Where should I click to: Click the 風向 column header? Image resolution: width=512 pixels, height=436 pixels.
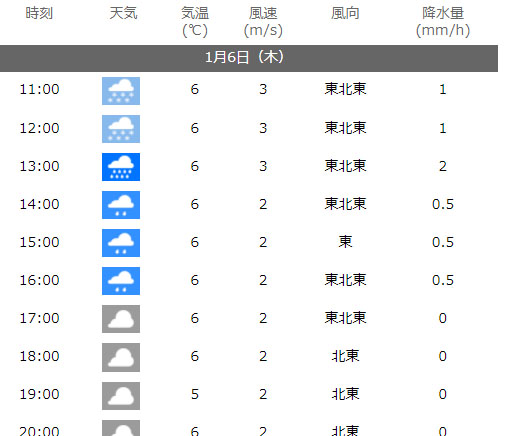(345, 13)
